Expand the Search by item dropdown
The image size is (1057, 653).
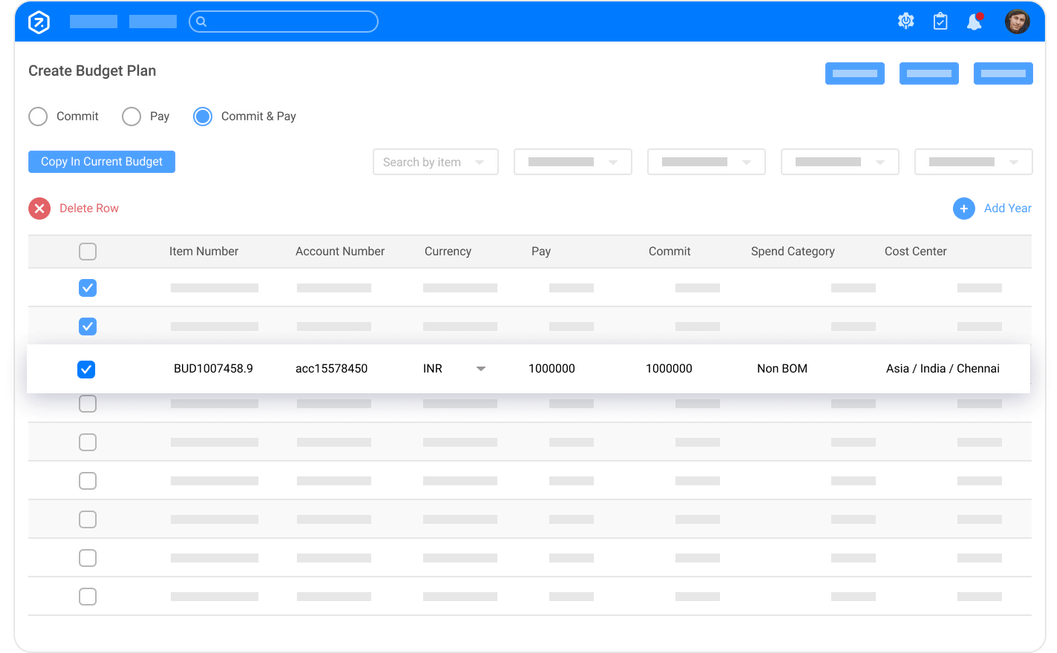pos(435,162)
